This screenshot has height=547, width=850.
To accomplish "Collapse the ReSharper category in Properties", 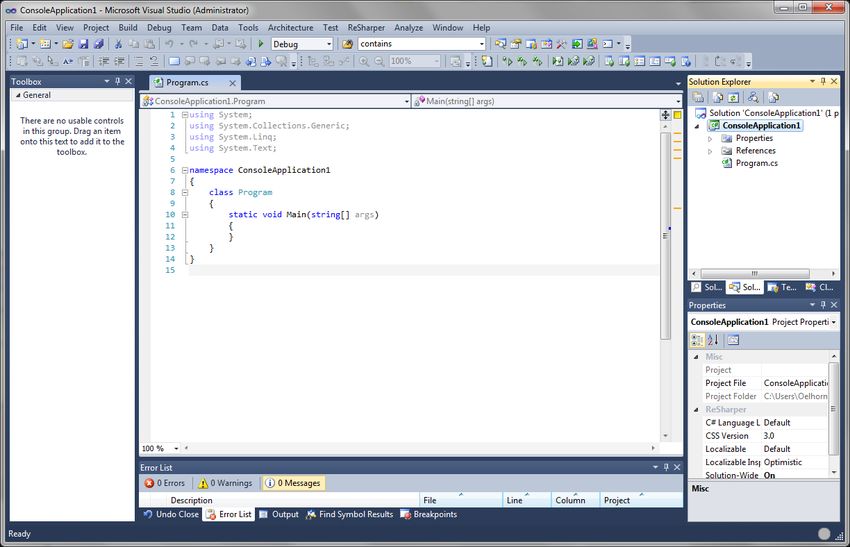I will click(x=696, y=410).
